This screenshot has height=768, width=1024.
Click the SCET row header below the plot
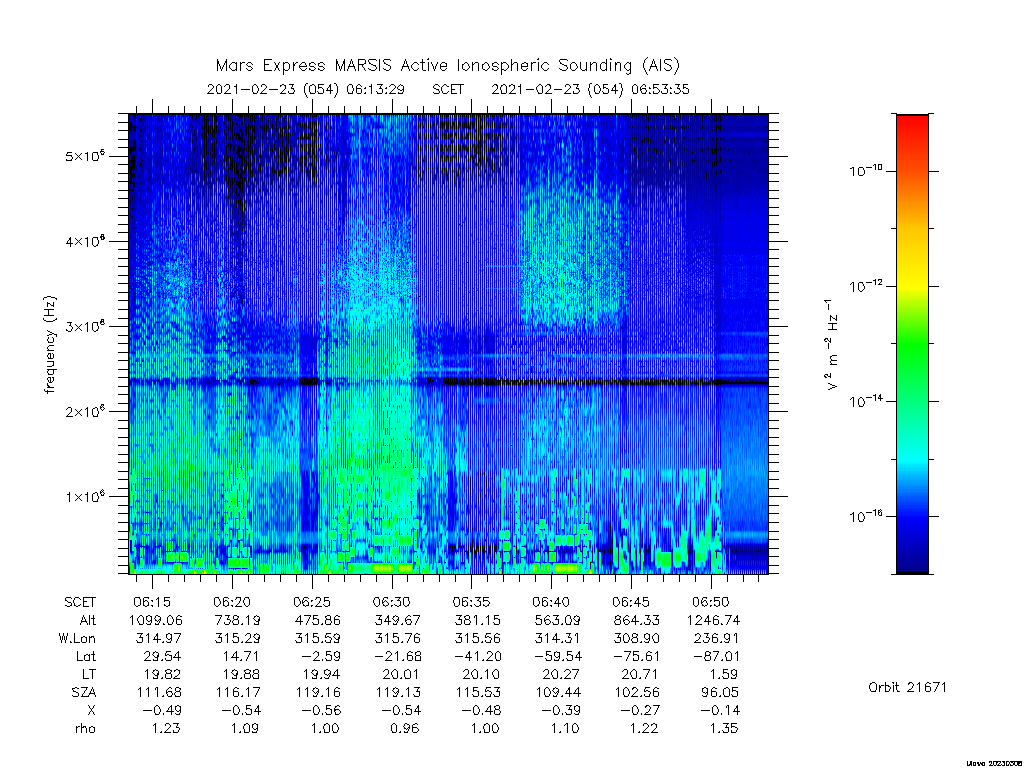pyautogui.click(x=80, y=602)
